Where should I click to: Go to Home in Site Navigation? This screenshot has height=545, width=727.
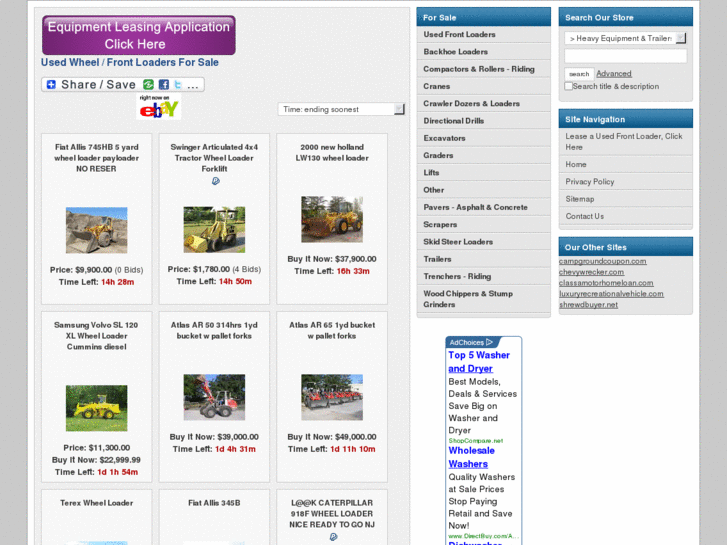coord(625,164)
